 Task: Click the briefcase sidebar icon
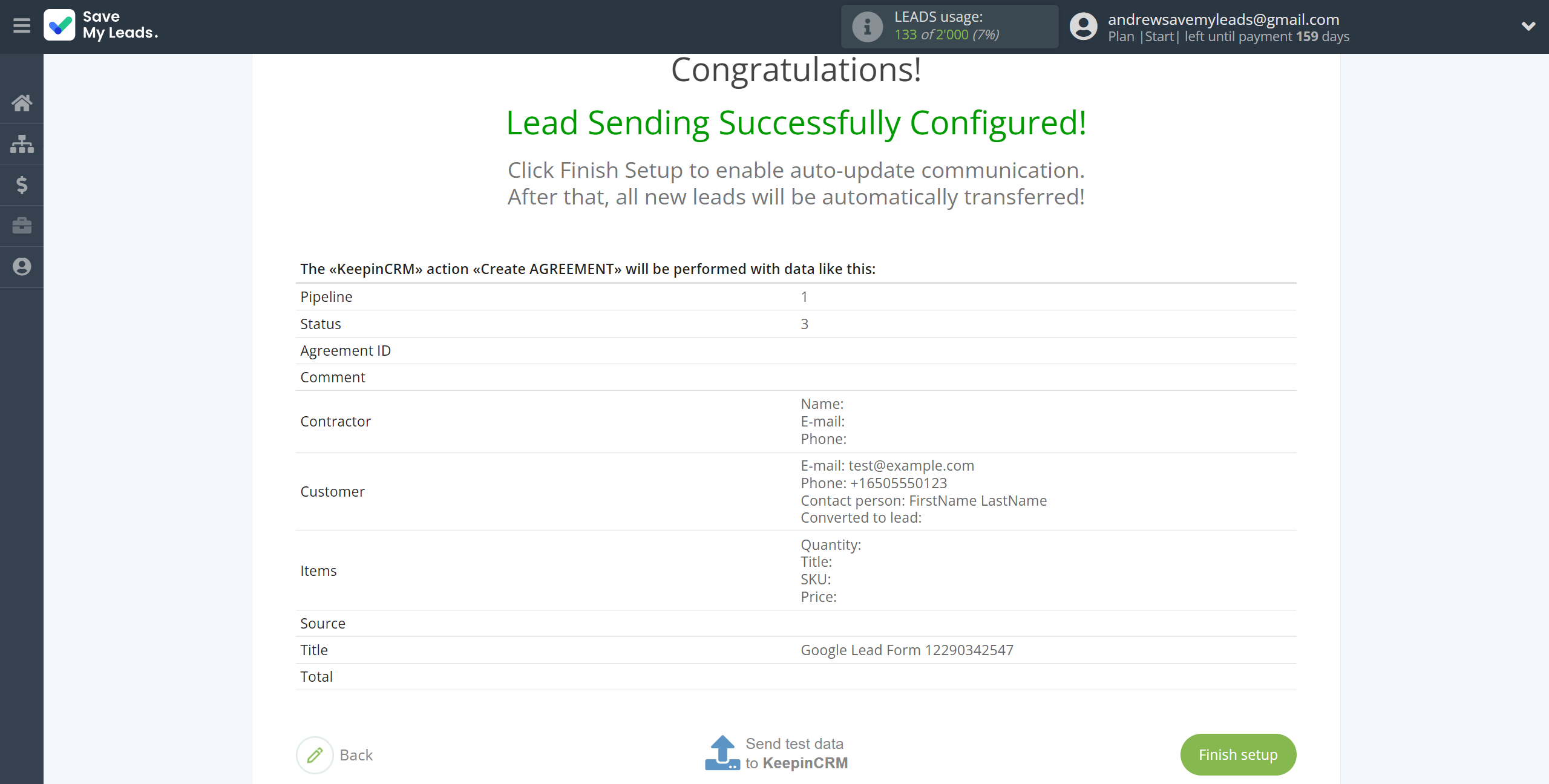click(x=22, y=226)
